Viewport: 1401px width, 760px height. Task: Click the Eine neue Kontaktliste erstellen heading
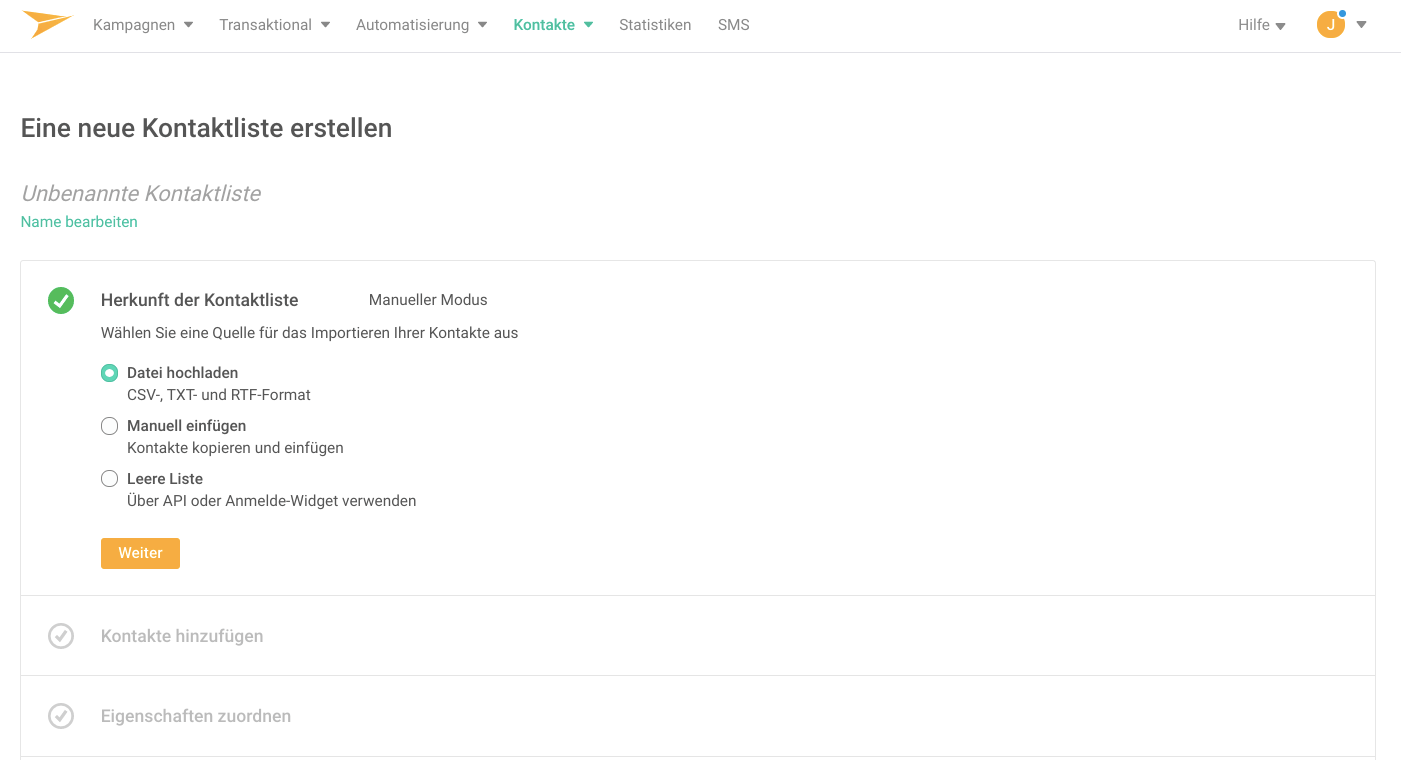pyautogui.click(x=206, y=128)
